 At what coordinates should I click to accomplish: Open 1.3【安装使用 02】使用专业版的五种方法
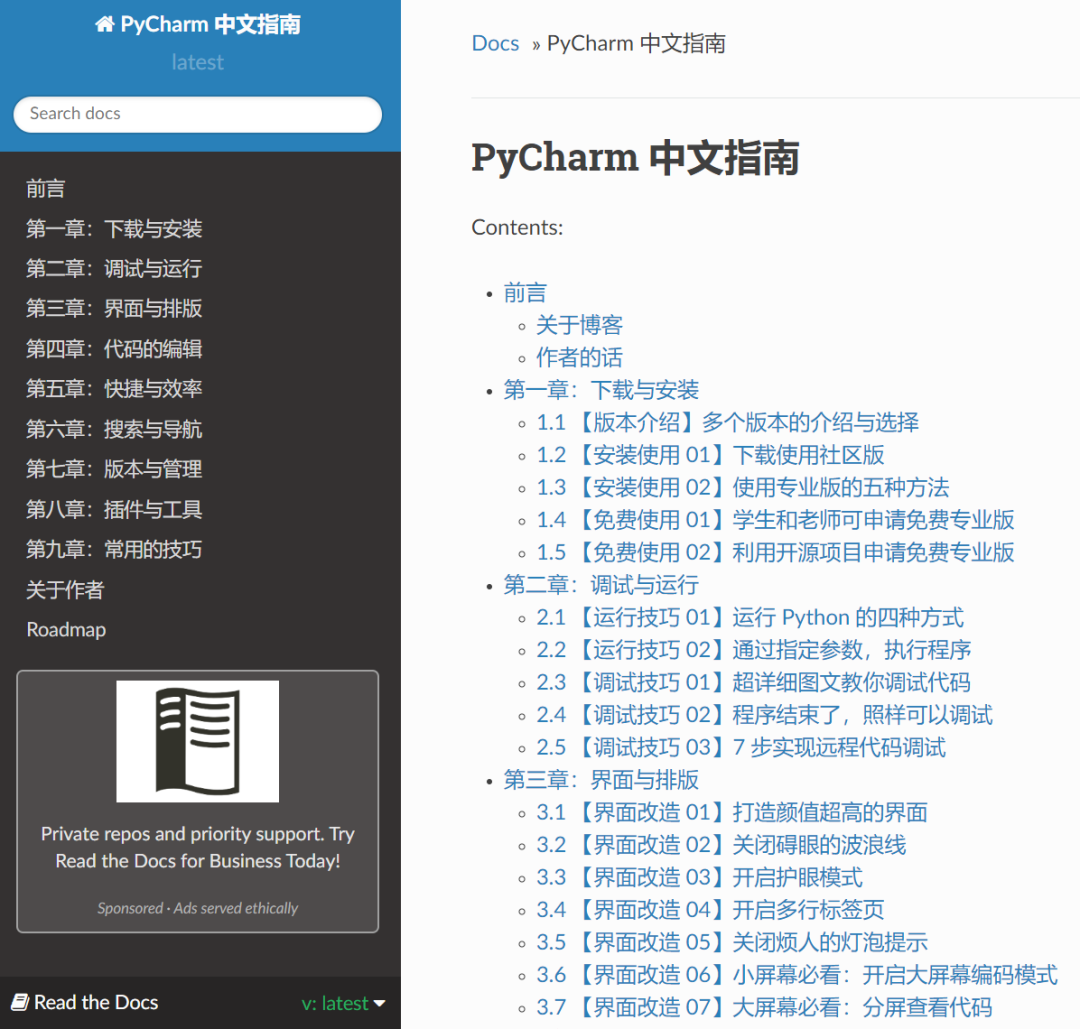(742, 487)
